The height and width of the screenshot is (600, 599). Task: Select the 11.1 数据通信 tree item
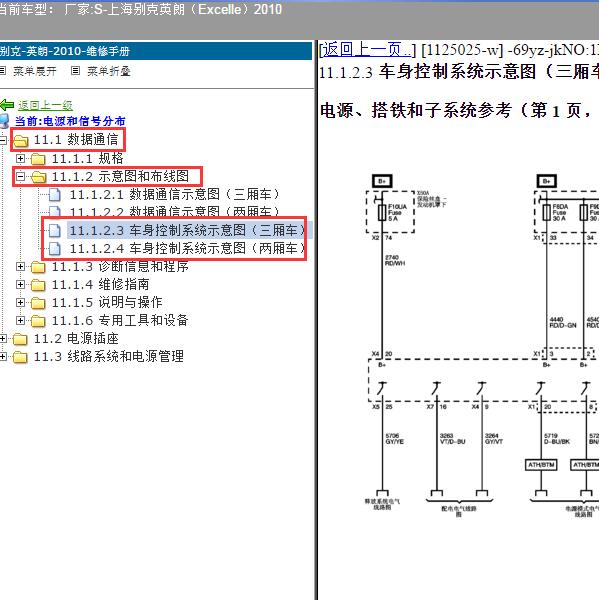[76, 140]
